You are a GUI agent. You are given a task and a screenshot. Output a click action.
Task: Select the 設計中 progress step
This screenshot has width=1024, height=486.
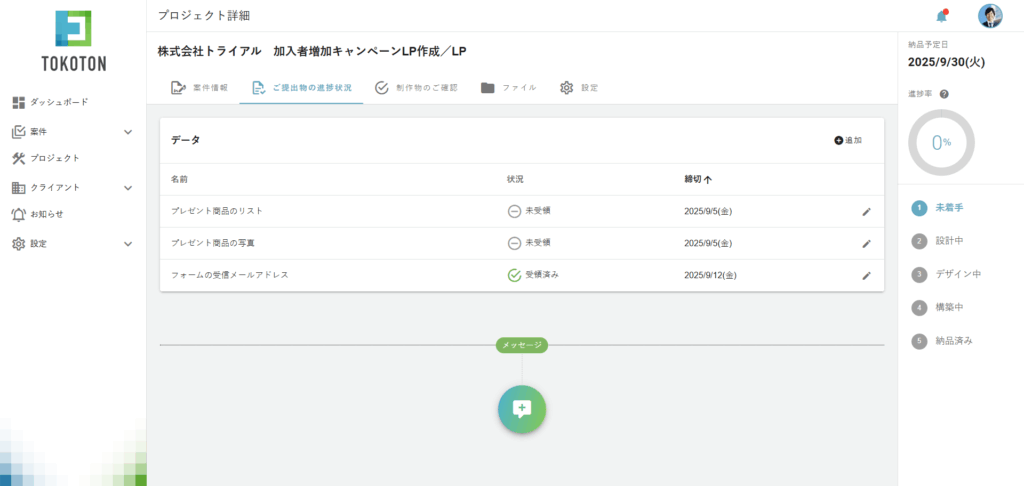pos(950,241)
